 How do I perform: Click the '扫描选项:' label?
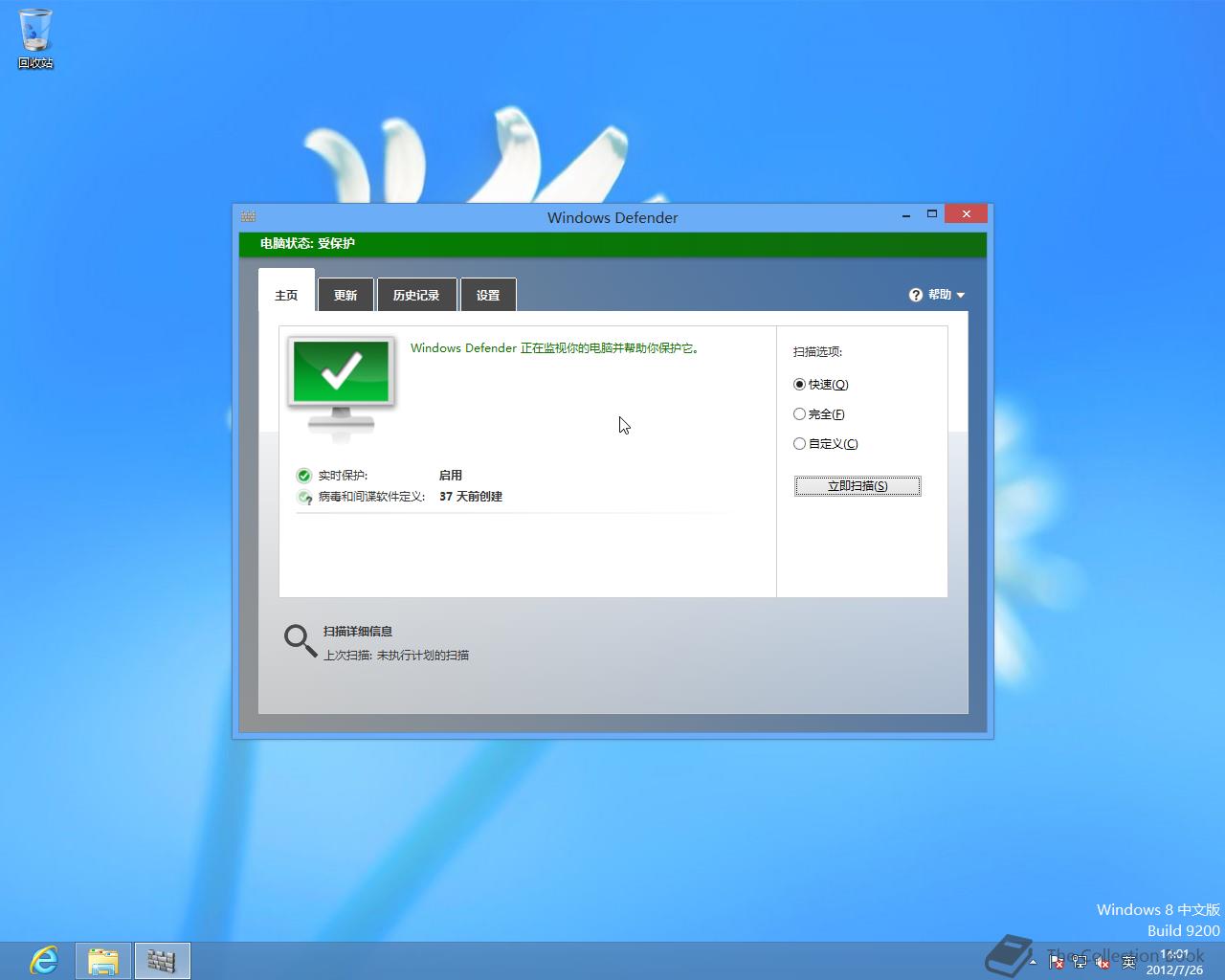click(x=817, y=352)
